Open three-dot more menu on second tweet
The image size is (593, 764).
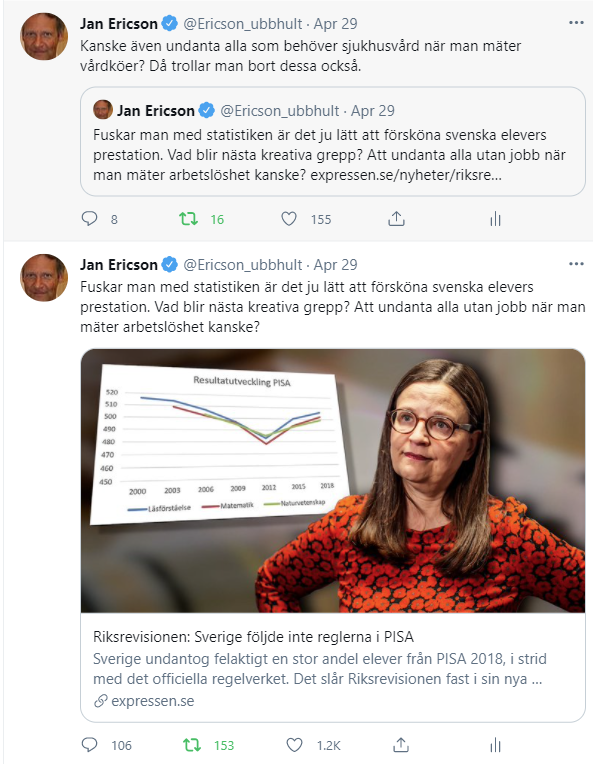[x=576, y=264]
